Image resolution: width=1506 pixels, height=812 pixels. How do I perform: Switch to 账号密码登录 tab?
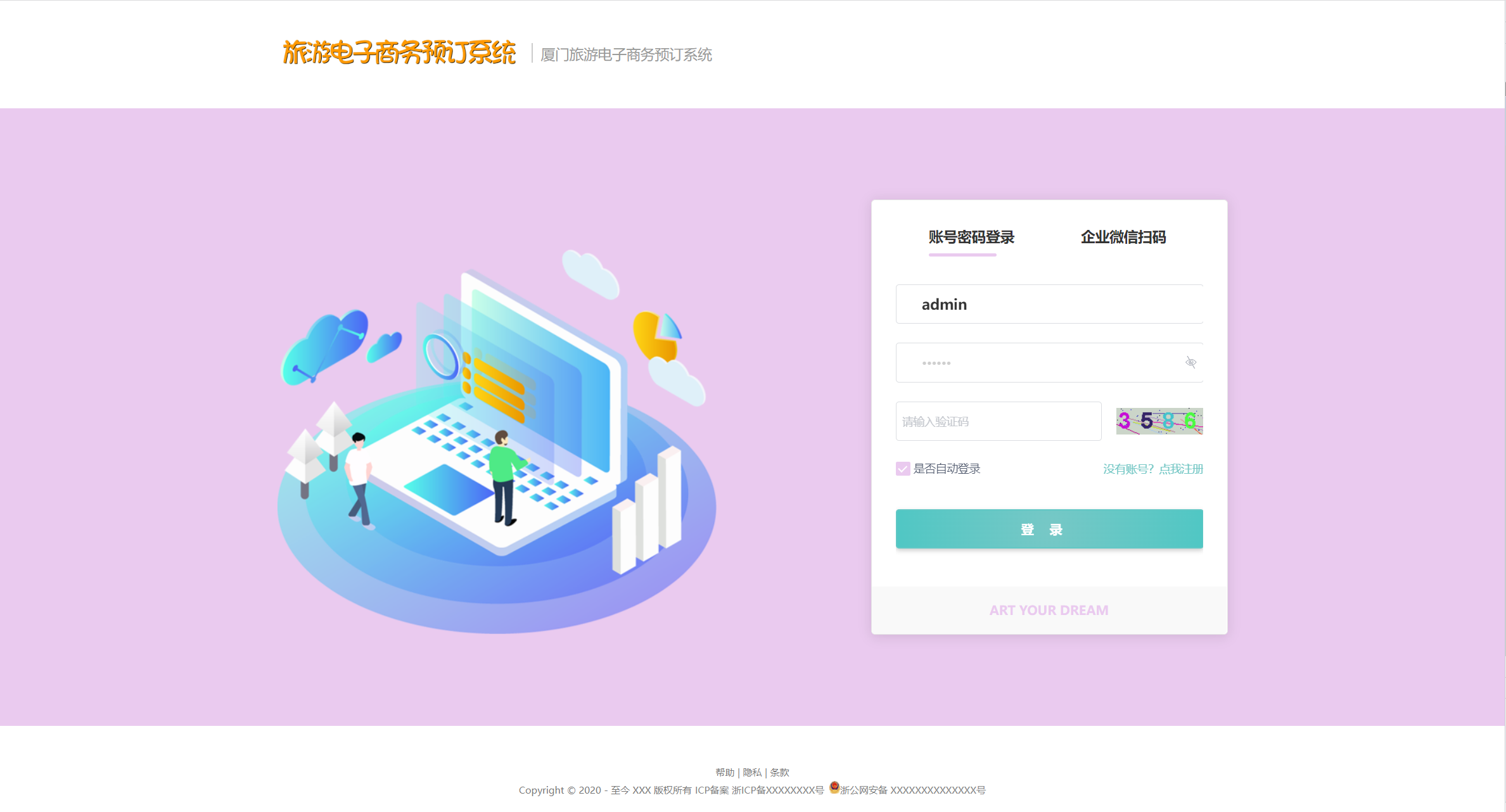pos(971,238)
